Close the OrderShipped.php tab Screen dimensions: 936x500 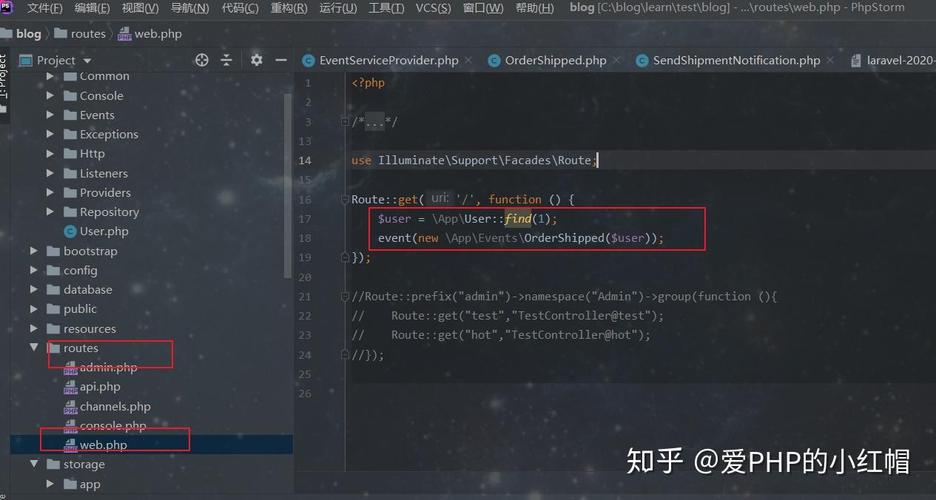617,60
